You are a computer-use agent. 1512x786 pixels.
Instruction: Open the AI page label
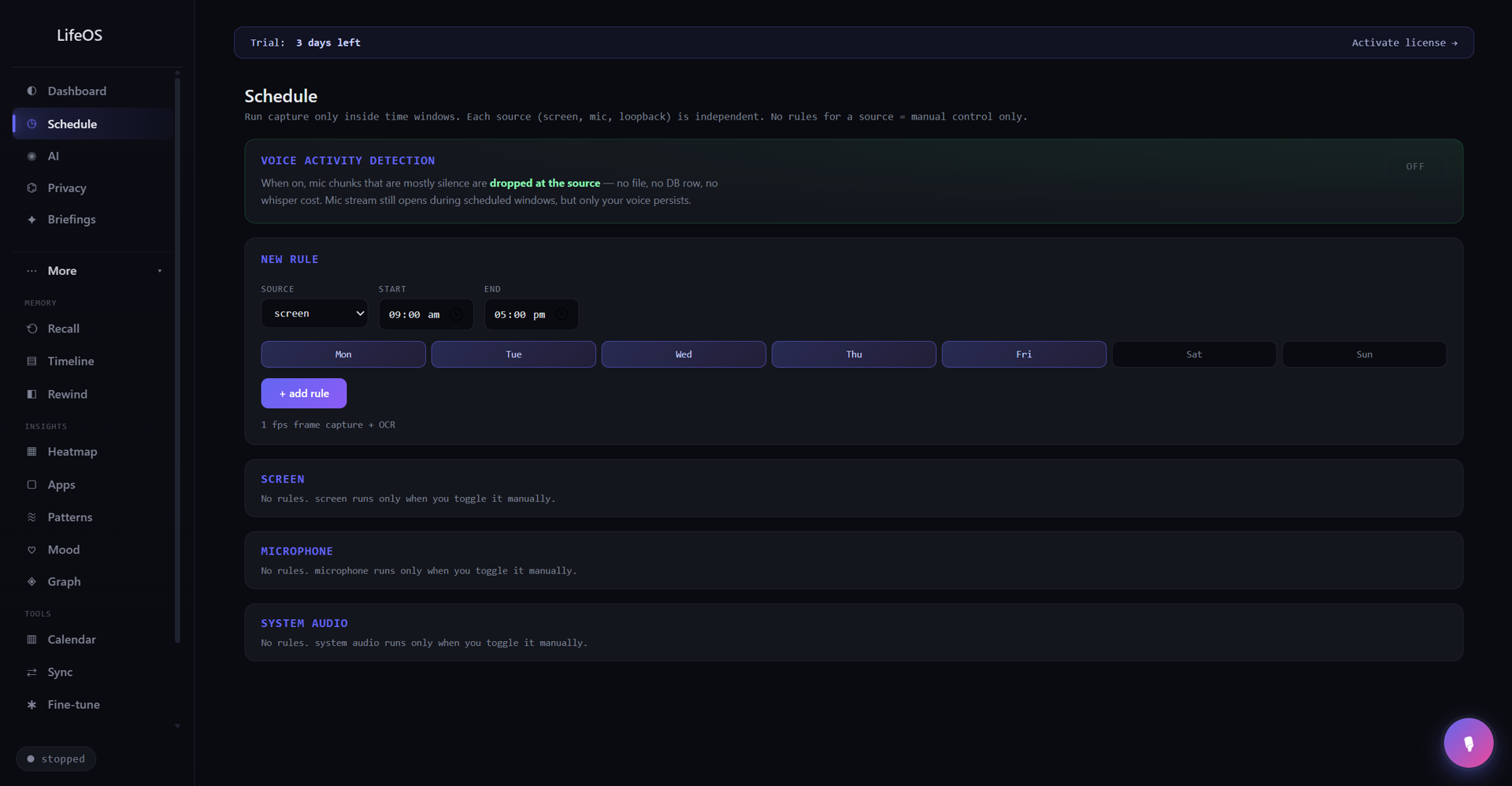tap(54, 156)
